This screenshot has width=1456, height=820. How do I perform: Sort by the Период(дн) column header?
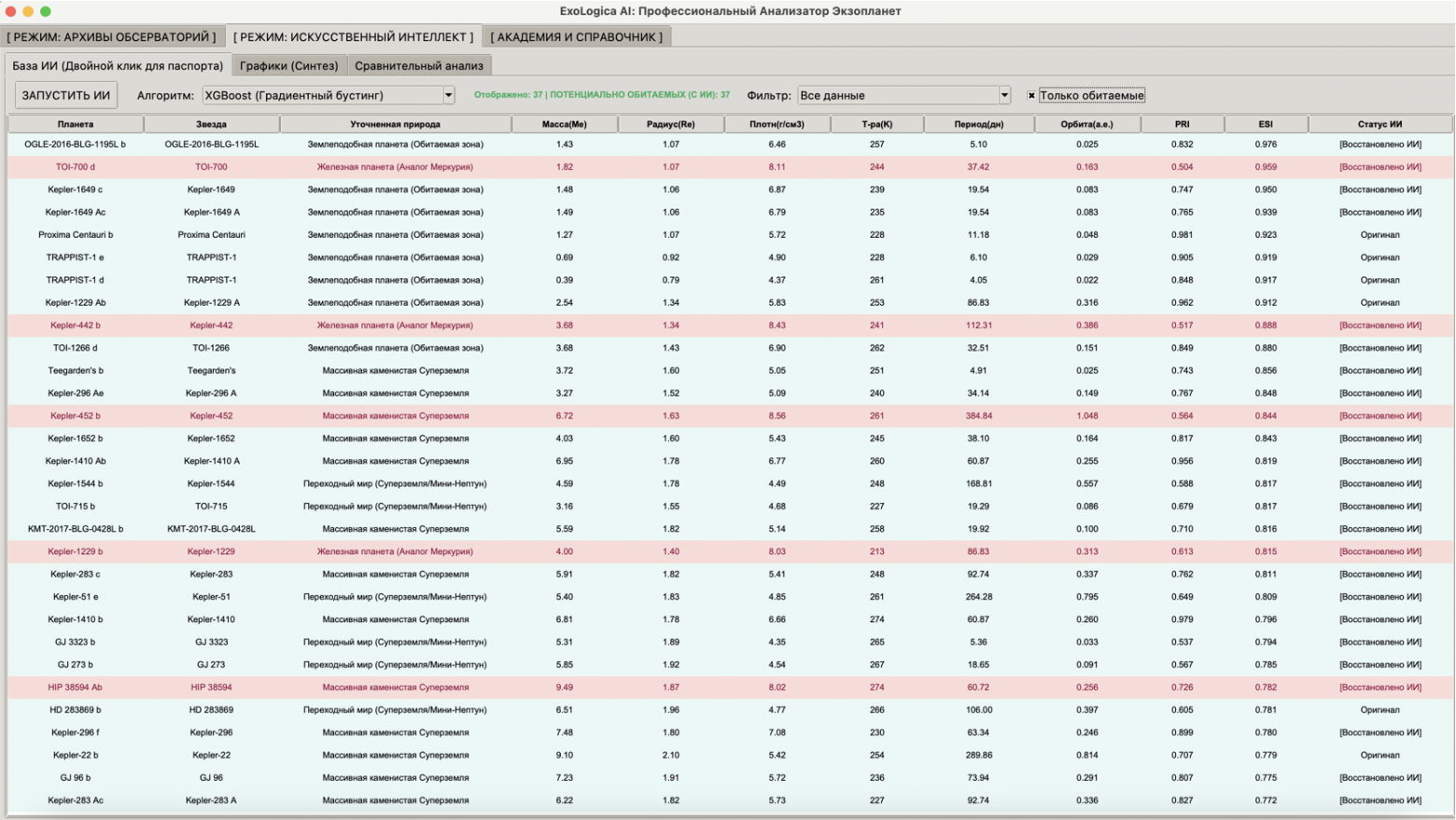pyautogui.click(x=978, y=124)
